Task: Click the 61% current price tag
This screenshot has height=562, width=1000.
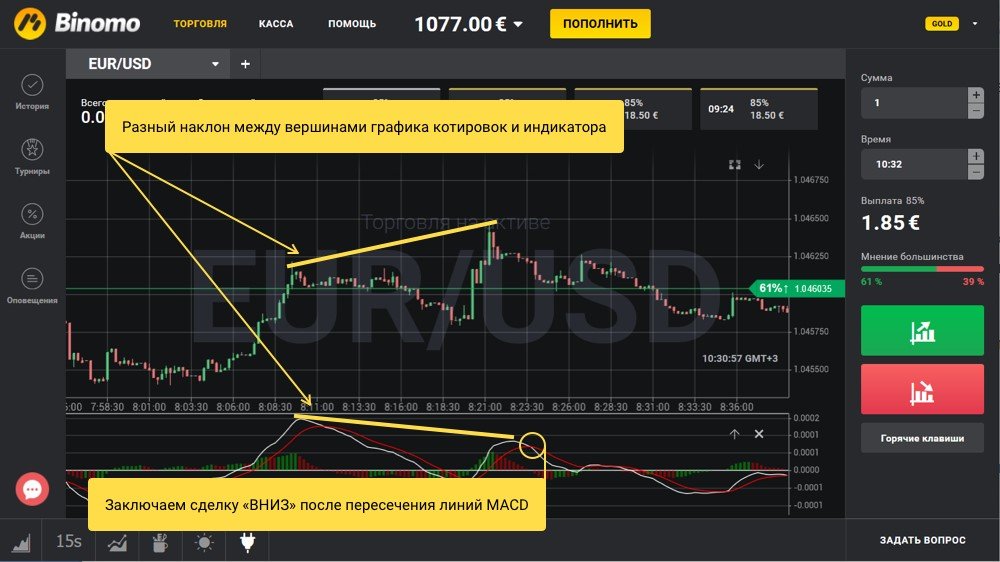Action: click(797, 288)
